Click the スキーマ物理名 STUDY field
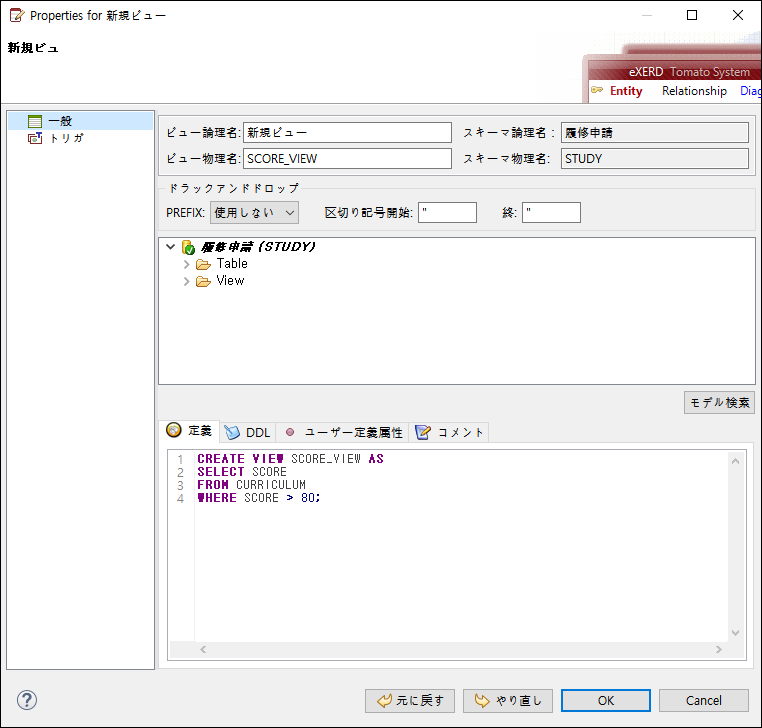This screenshot has height=728, width=762. [x=655, y=159]
